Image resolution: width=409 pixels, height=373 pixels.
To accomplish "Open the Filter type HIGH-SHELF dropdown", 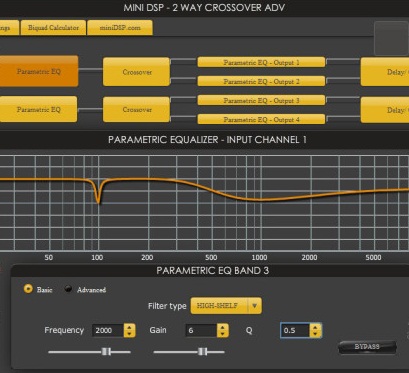I will click(x=226, y=306).
